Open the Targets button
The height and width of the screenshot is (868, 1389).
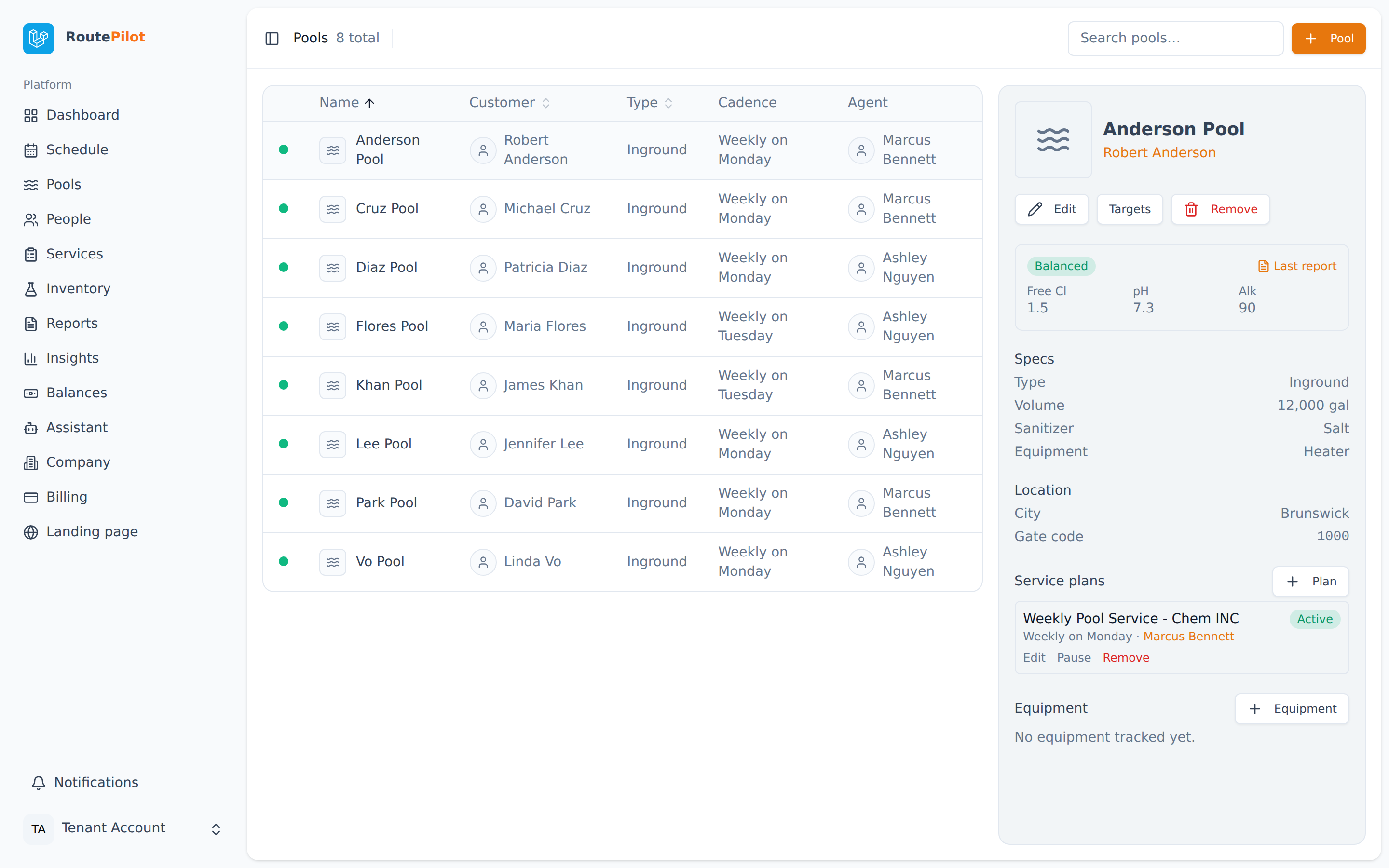(1130, 210)
